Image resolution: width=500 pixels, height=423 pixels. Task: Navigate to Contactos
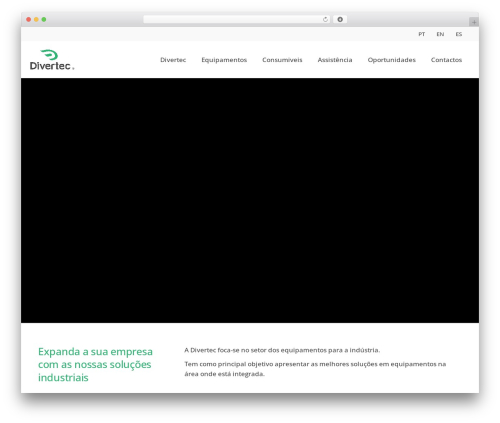click(x=446, y=60)
